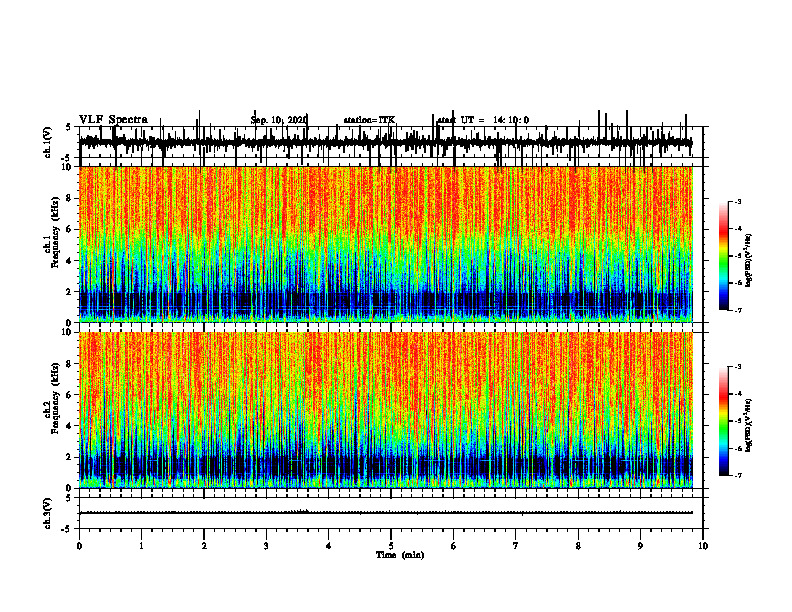Click the ch.3 flat waveform trace
792x612 pixels.
pos(385,513)
